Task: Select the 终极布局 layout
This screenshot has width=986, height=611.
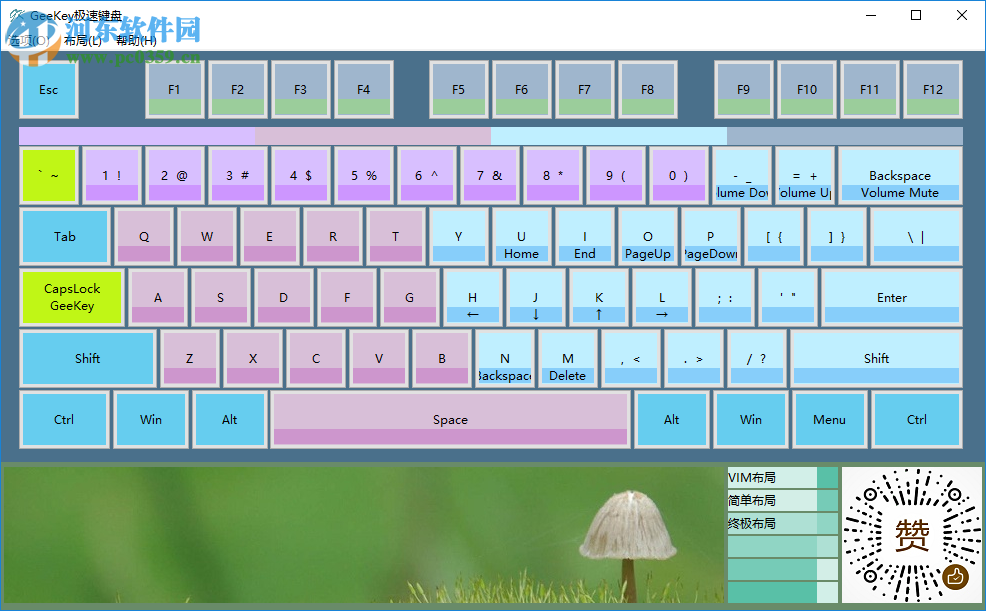Action: click(783, 524)
